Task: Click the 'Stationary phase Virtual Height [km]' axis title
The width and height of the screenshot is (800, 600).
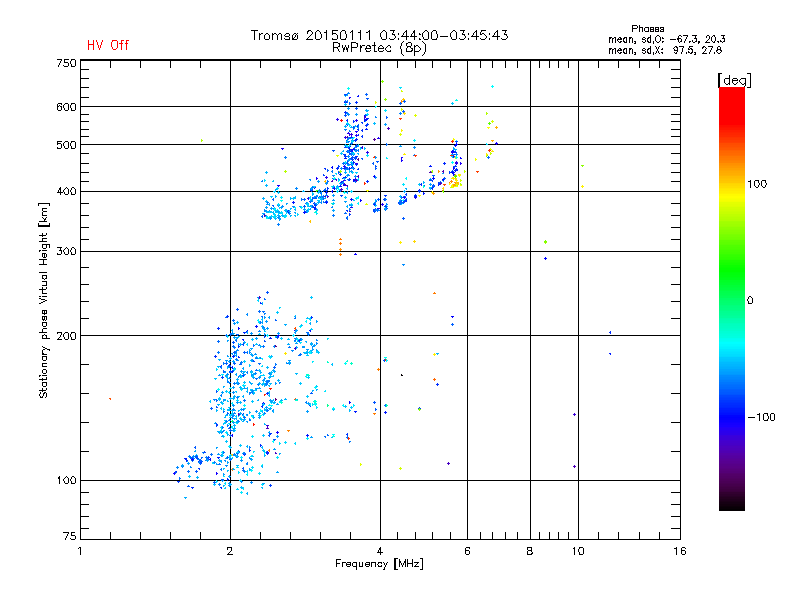Action: (43, 300)
